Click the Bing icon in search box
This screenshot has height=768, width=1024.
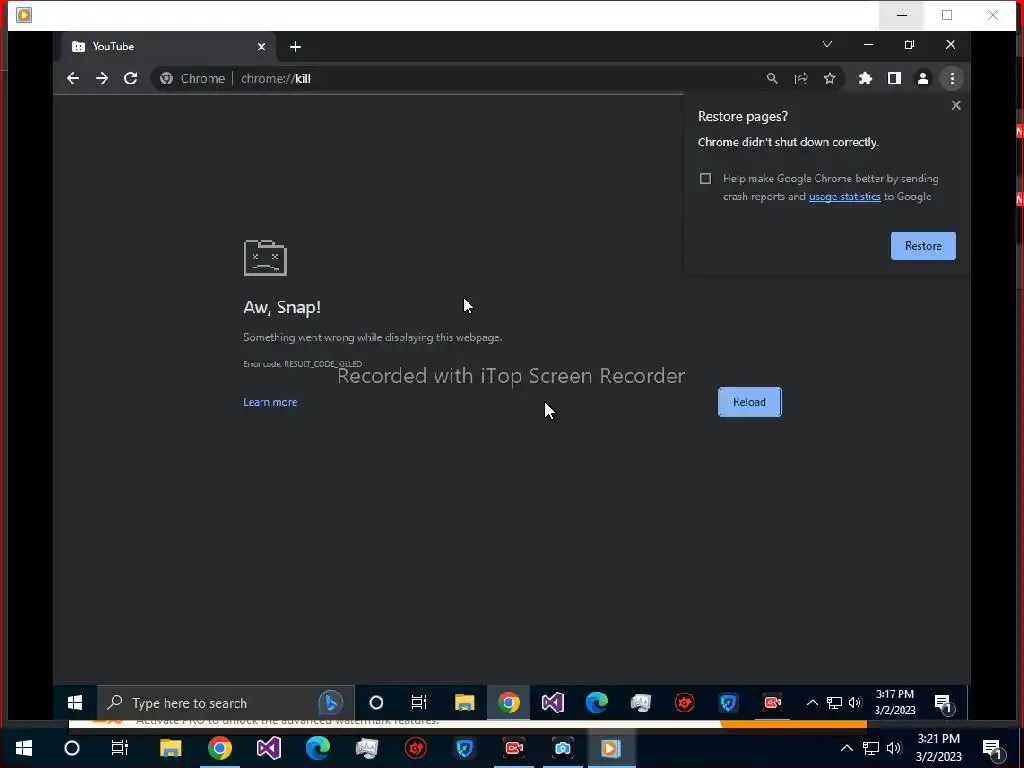tap(330, 703)
